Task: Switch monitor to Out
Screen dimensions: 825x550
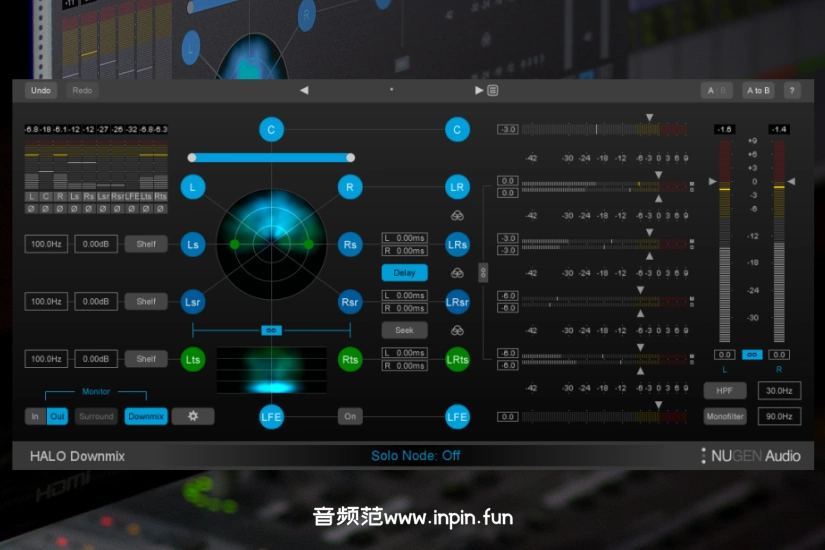Action: 57,416
